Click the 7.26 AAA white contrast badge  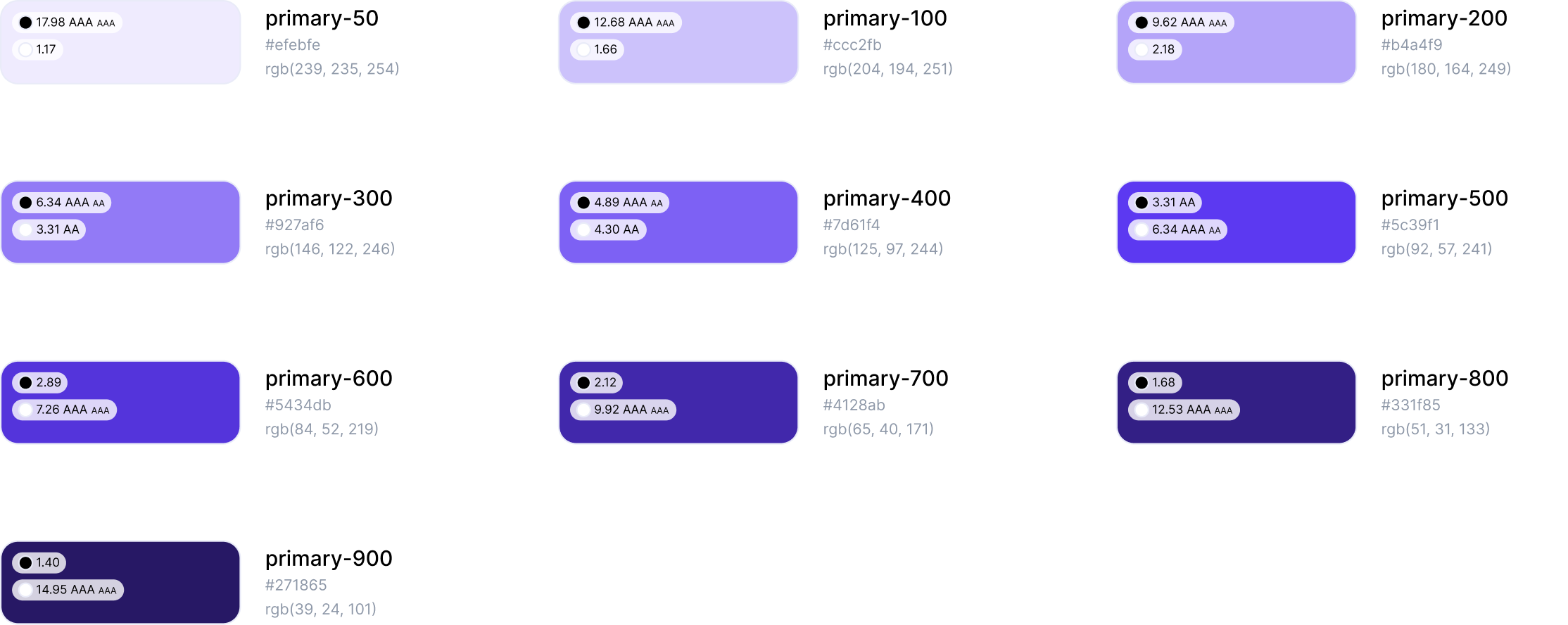(64, 410)
